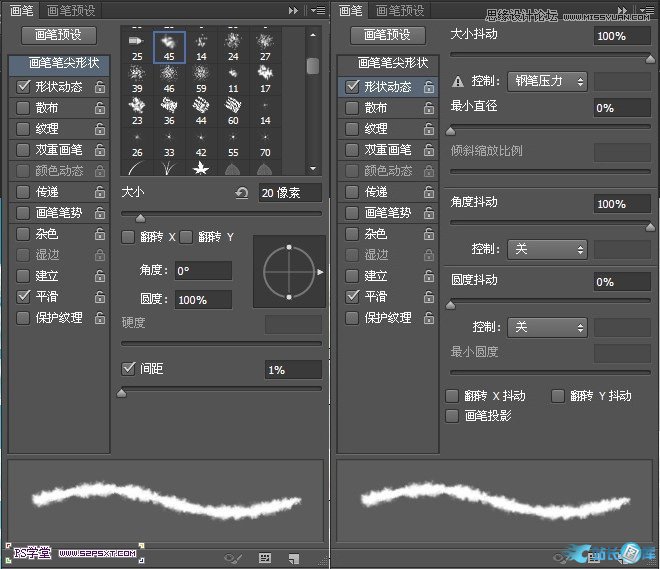Image resolution: width=660 pixels, height=569 pixels.
Task: Open the 钢笔压力 control dropdown
Action: coord(547,82)
